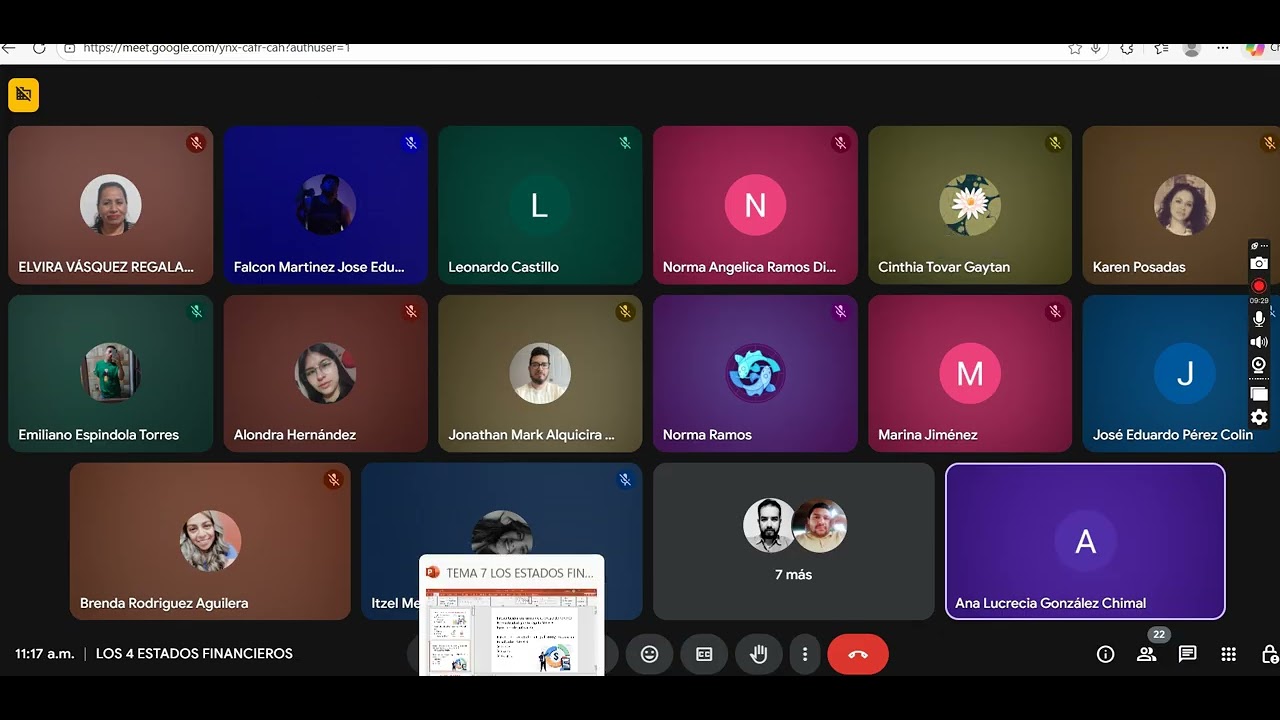The height and width of the screenshot is (720, 1280).
Task: Click the Karen Posadas name label
Action: (x=1139, y=267)
